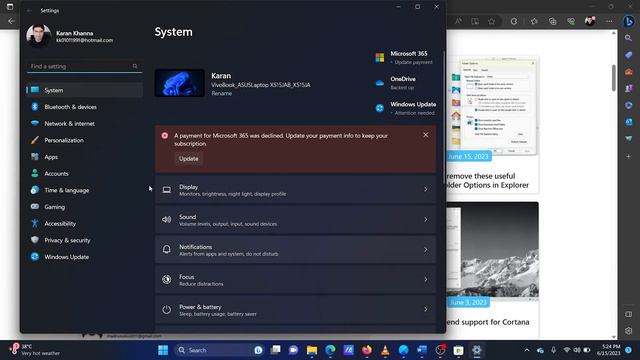
Task: Expand the Display settings row
Action: pos(296,190)
